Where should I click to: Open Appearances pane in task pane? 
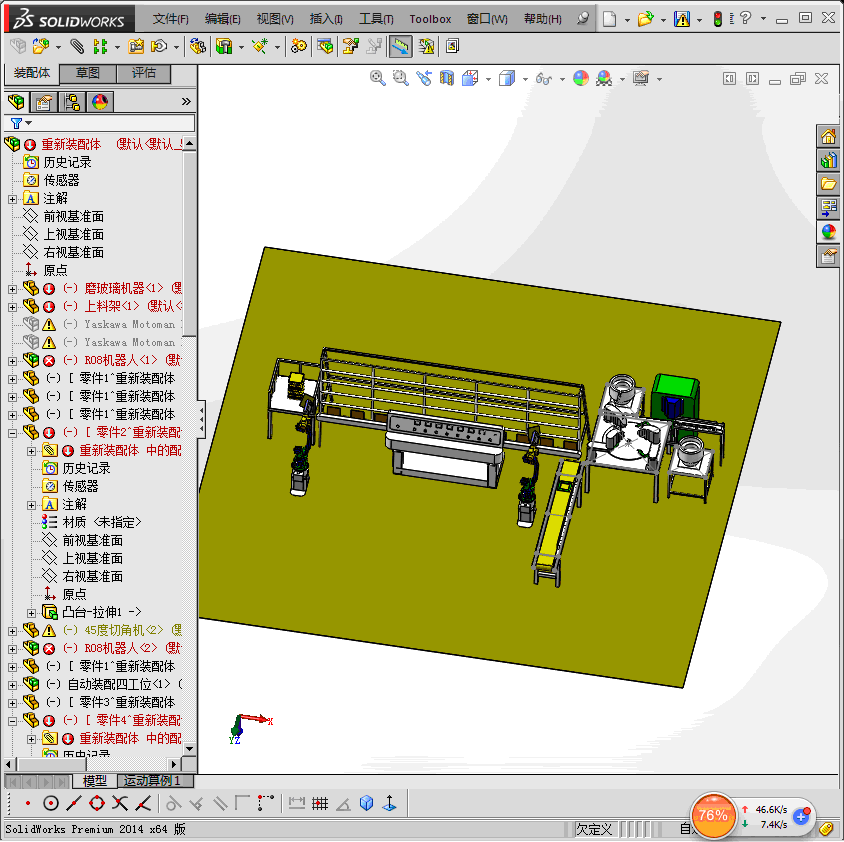tap(828, 232)
